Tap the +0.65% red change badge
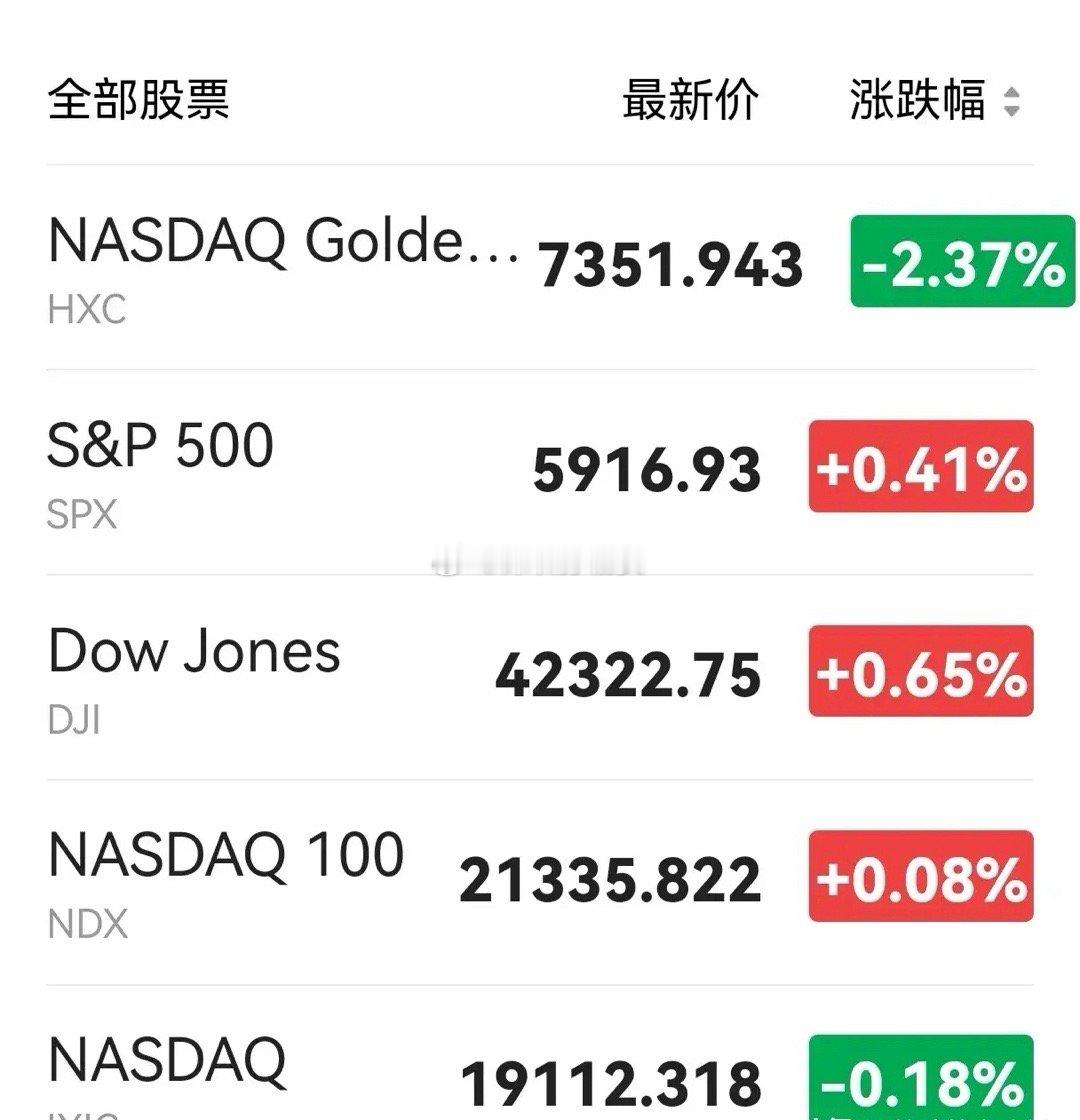1080x1120 pixels. point(921,671)
